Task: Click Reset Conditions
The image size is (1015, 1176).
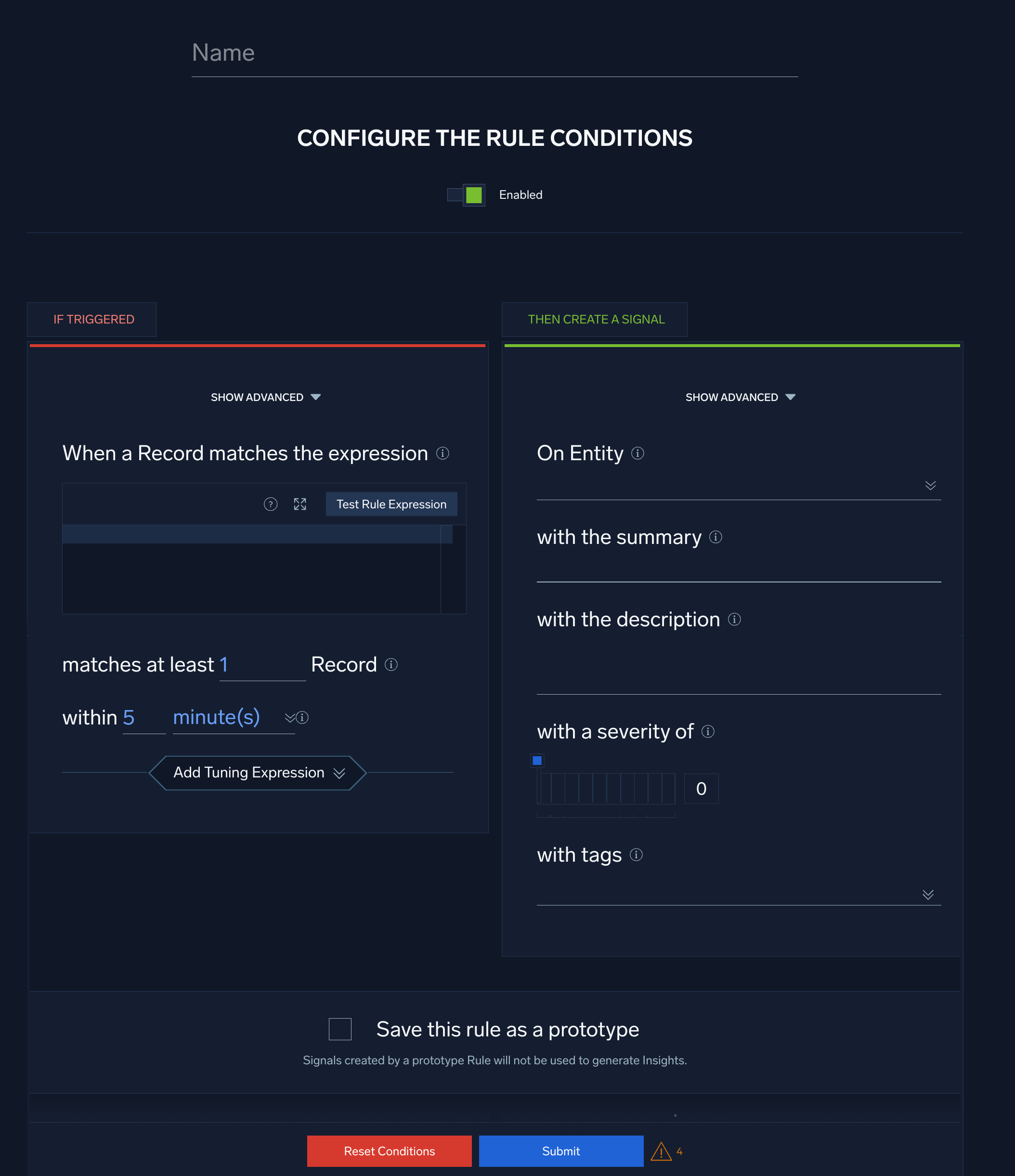Action: tap(389, 1151)
